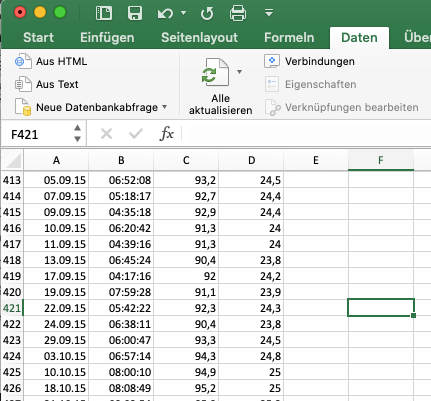Screen dimensions: 431x401
Task: Click the Alle aktualisieren refresh icon
Action: click(x=215, y=73)
